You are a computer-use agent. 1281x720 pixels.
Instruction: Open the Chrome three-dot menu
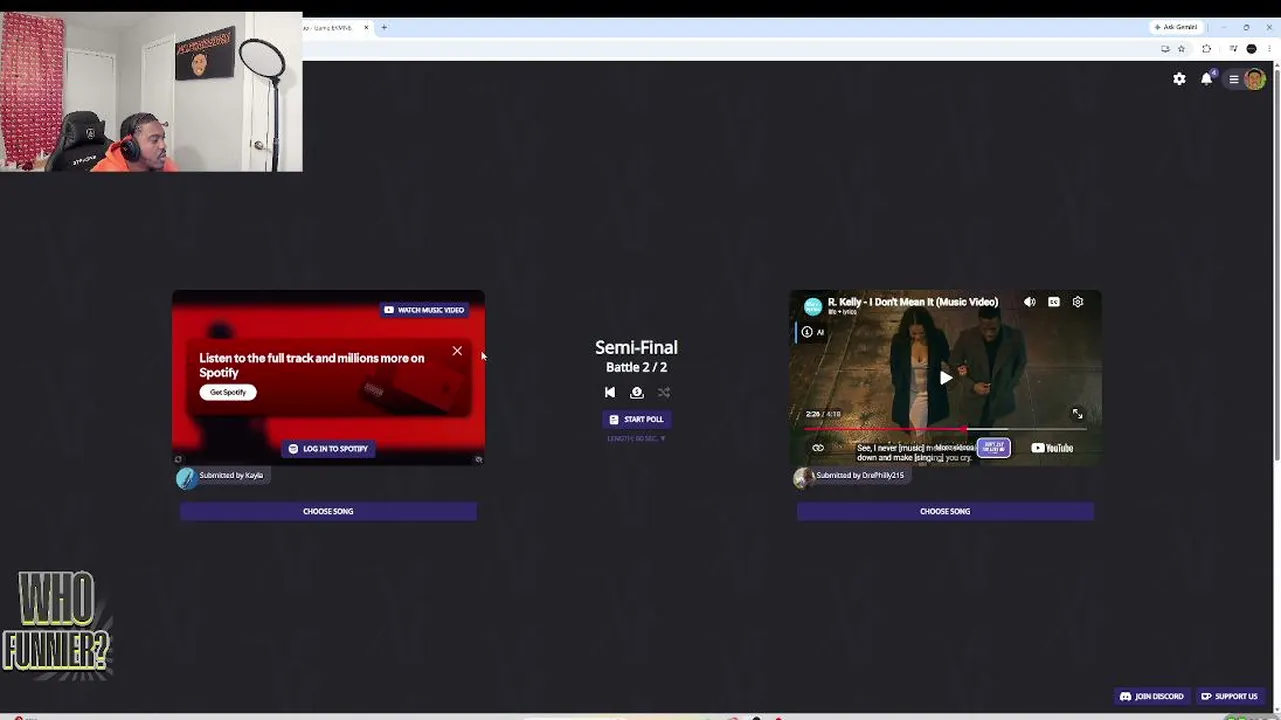tap(1267, 48)
